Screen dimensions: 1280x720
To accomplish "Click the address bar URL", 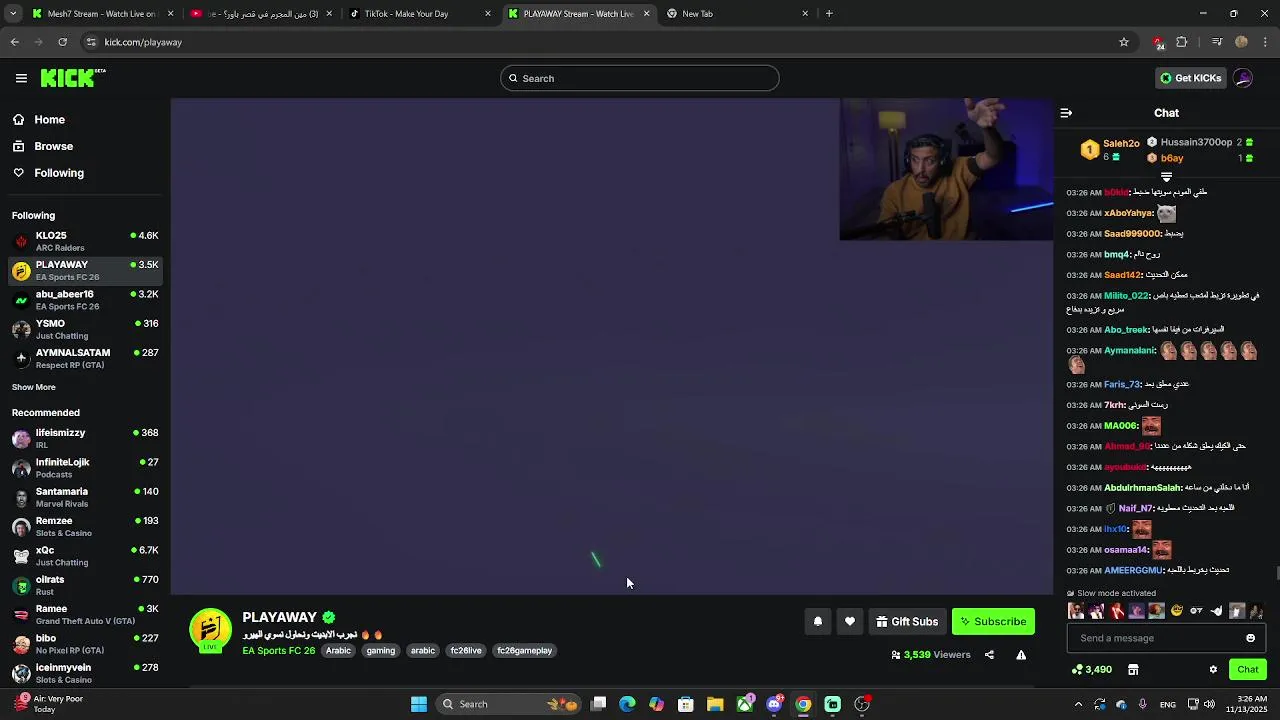I will (x=143, y=42).
